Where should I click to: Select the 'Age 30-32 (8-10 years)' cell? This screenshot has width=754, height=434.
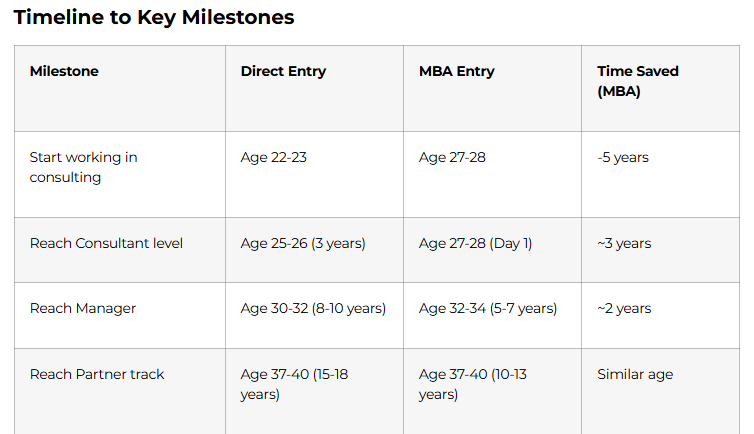pyautogui.click(x=313, y=308)
